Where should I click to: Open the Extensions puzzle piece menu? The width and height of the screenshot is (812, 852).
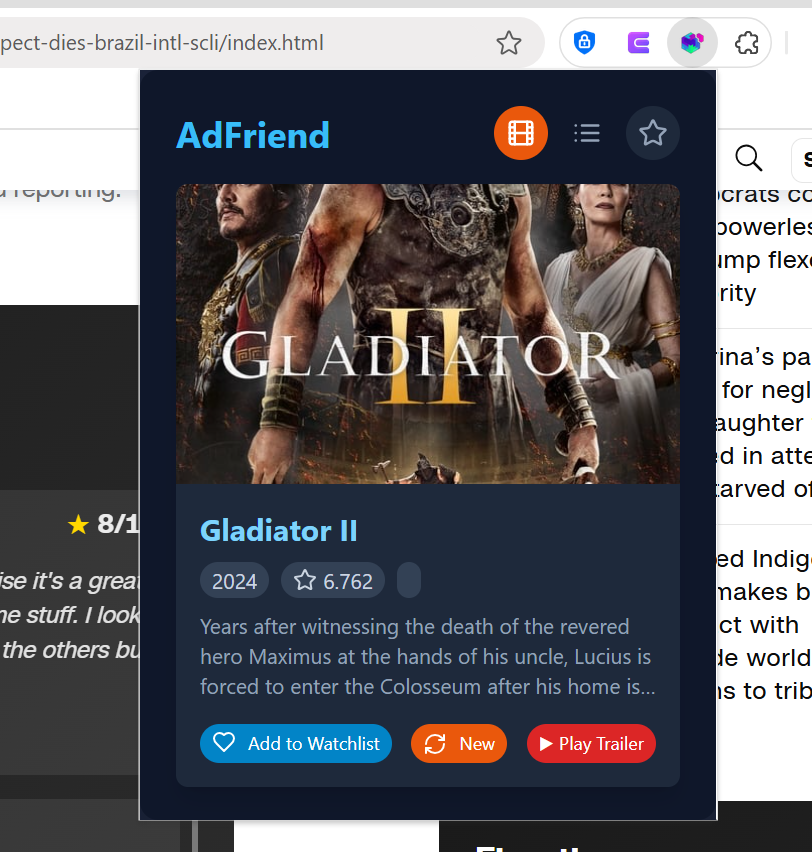tap(746, 42)
